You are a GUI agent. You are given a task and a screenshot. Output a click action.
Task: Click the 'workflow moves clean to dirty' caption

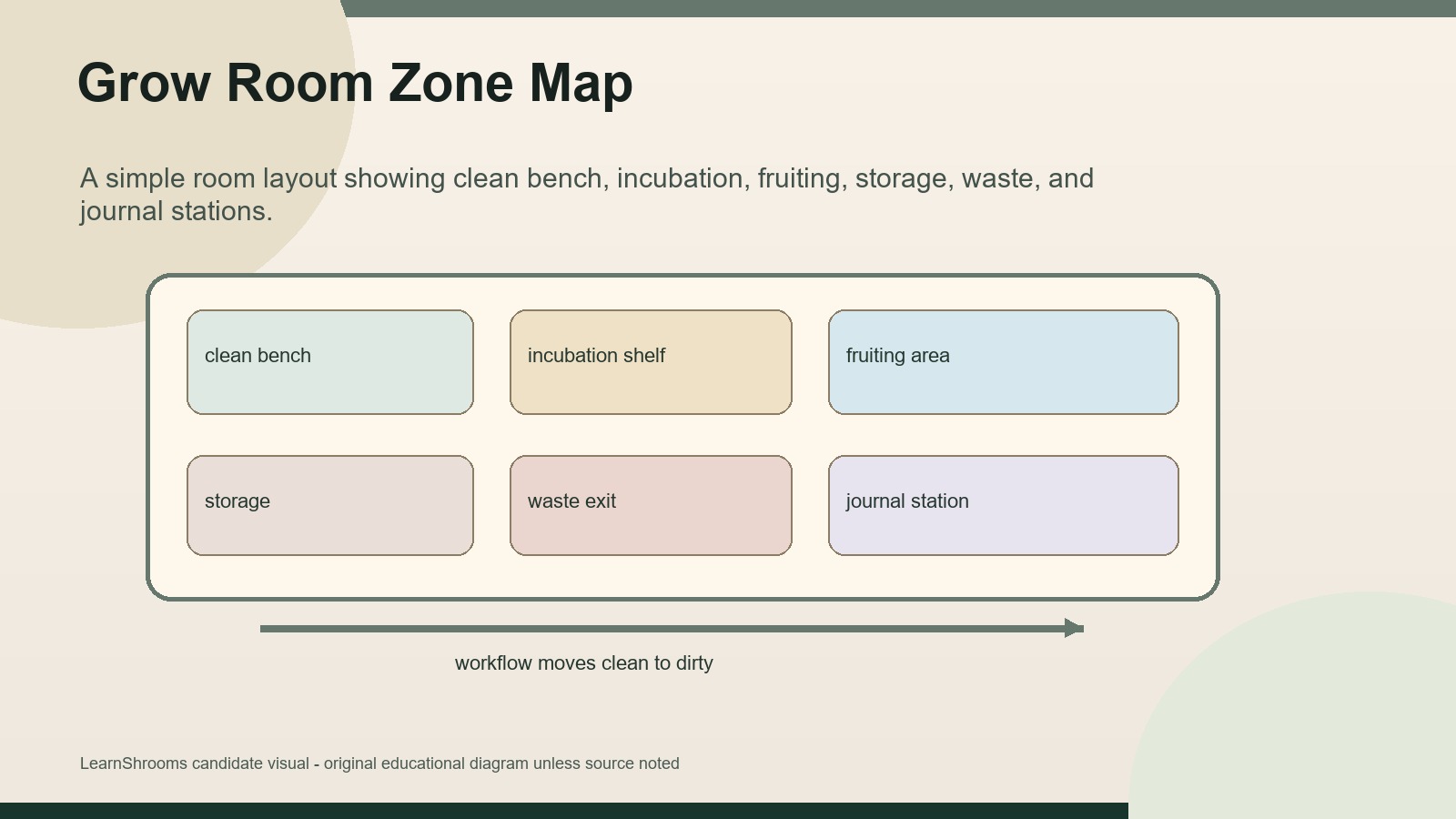coord(584,663)
